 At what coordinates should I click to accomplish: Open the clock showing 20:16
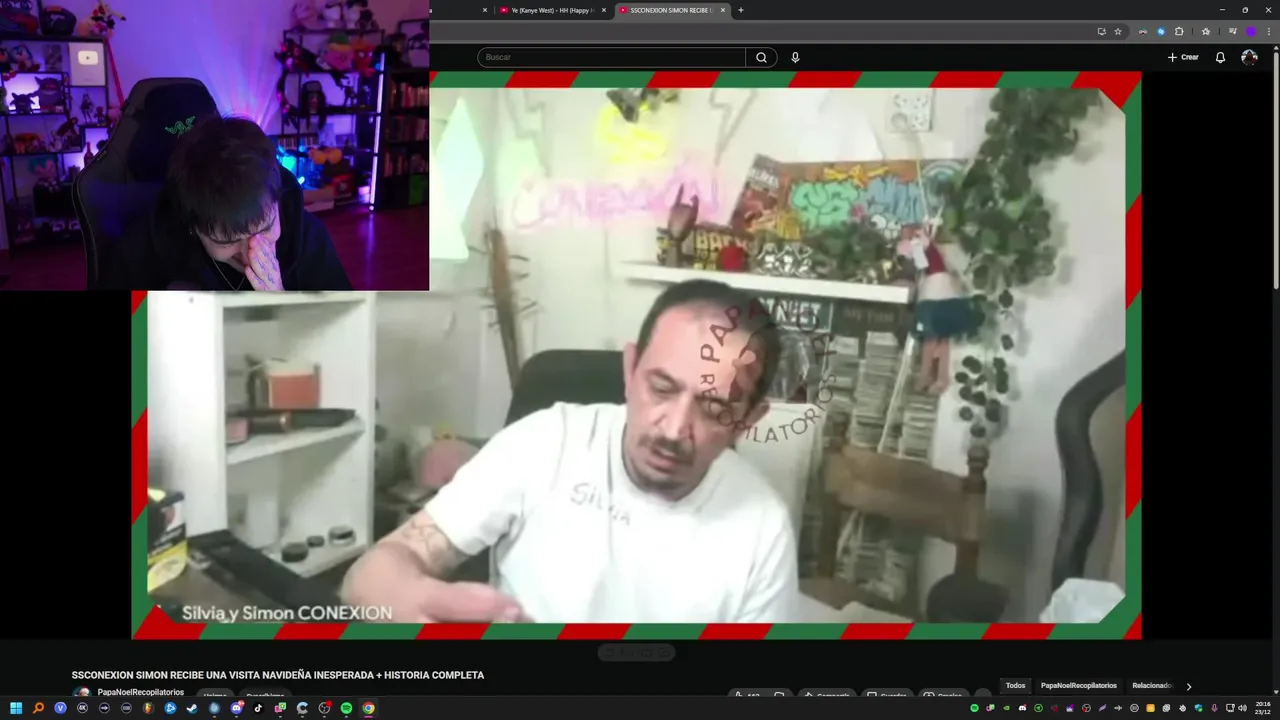[1262, 708]
